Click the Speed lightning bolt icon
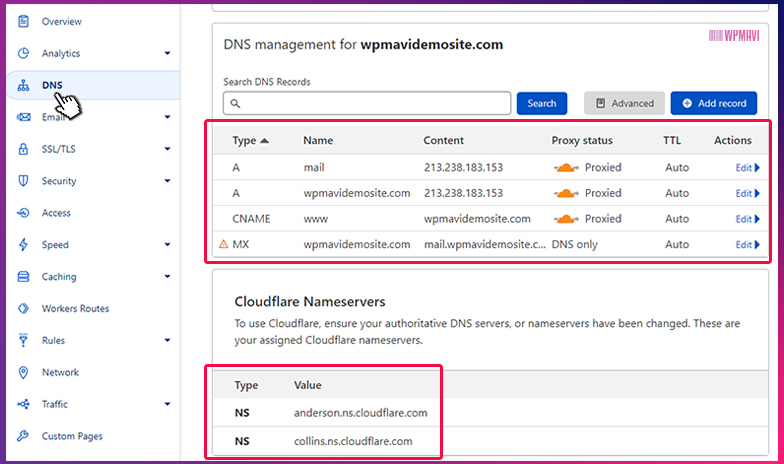Image resolution: width=784 pixels, height=464 pixels. click(x=23, y=244)
